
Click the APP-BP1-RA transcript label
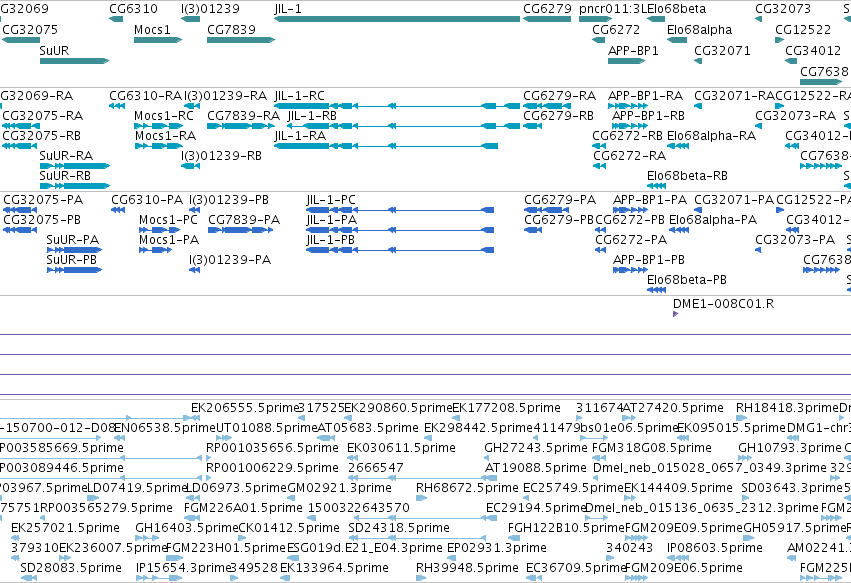coord(645,96)
